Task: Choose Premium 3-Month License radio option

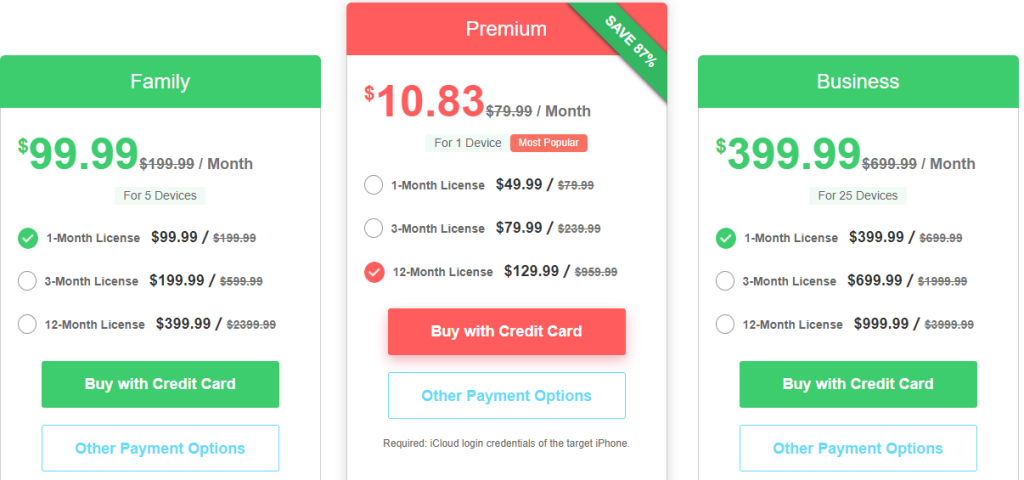Action: pyautogui.click(x=374, y=229)
